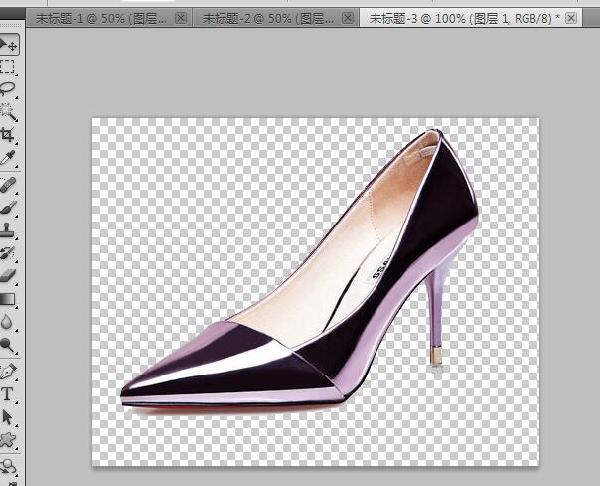The width and height of the screenshot is (600, 486).
Task: Close the 未标题-2 document tab
Action: pyautogui.click(x=348, y=18)
